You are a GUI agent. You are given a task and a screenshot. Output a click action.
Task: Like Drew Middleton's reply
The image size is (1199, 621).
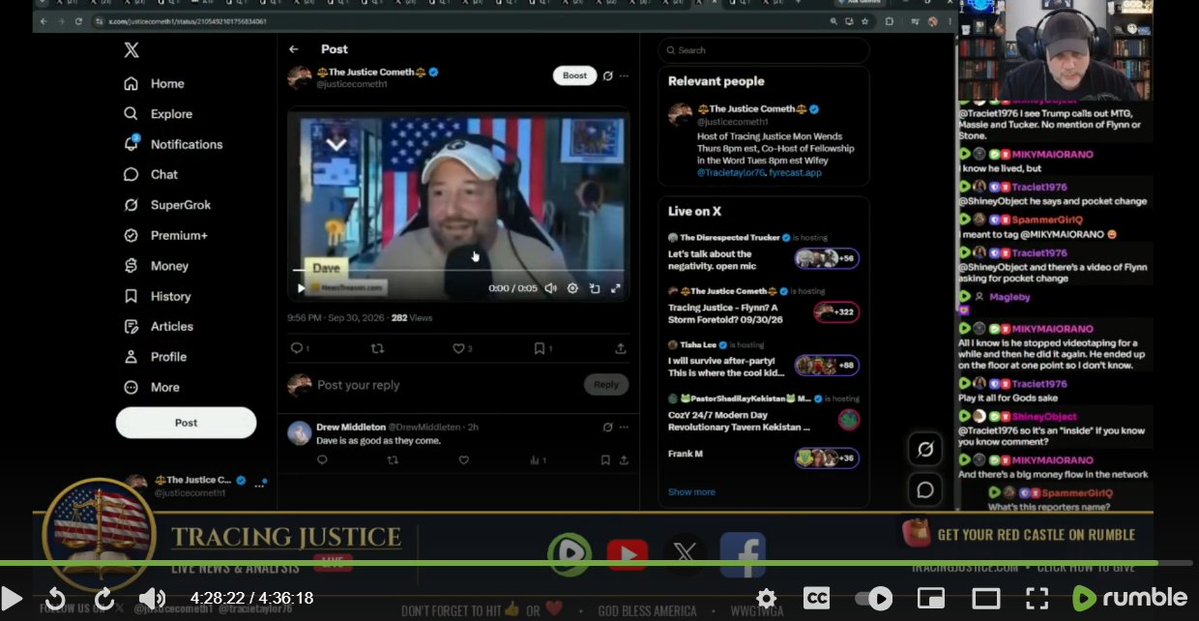(x=463, y=460)
